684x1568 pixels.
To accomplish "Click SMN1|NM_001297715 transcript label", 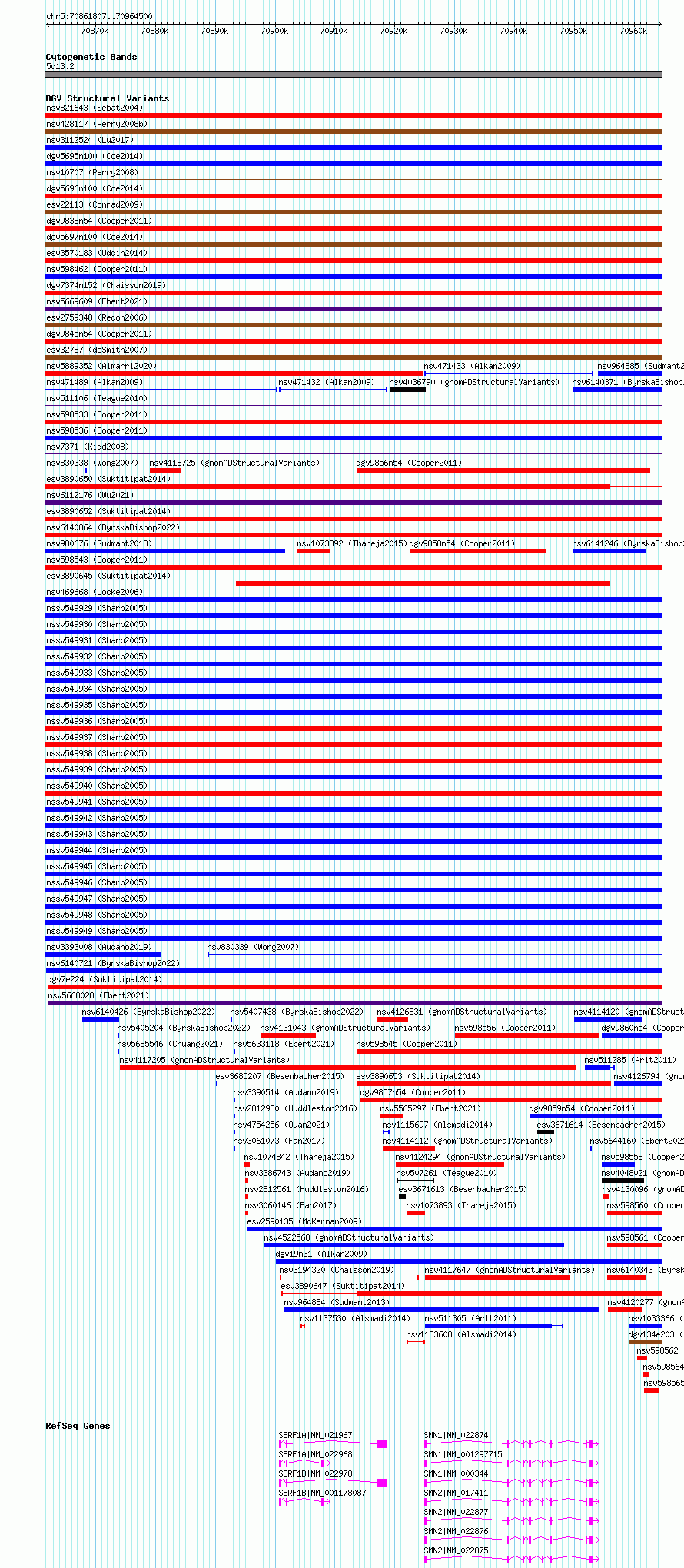I will pyautogui.click(x=463, y=1454).
